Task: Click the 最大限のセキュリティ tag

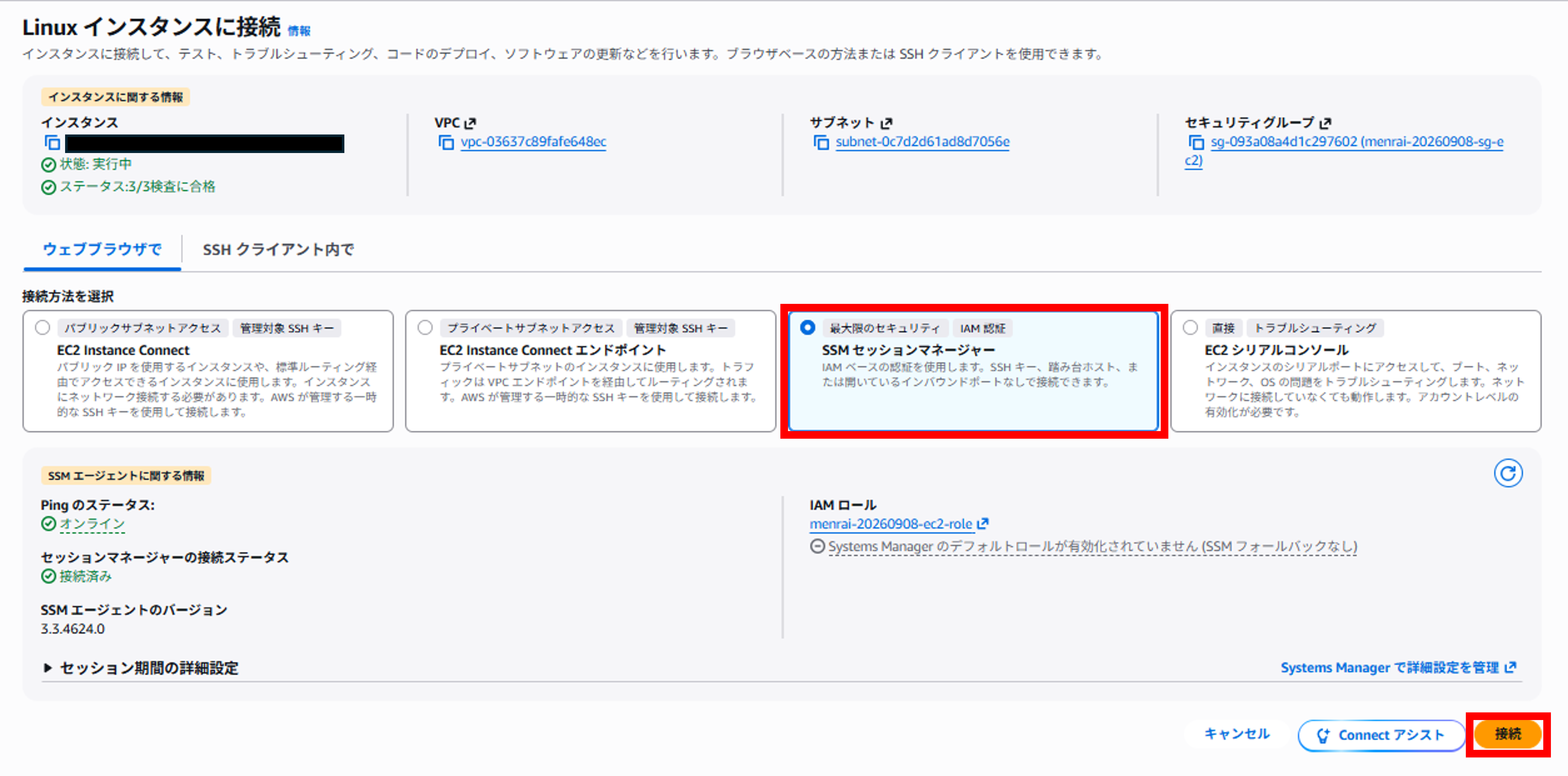Action: click(x=884, y=329)
